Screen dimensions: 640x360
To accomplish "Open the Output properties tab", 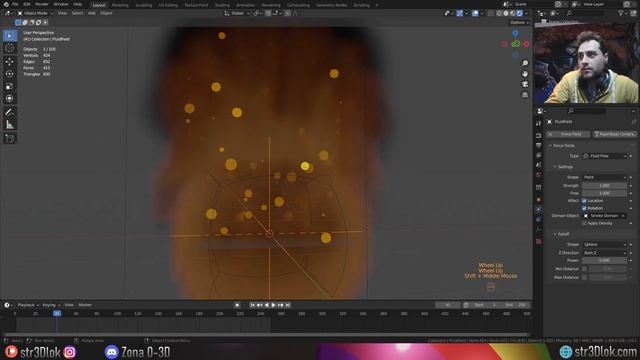I will pyautogui.click(x=539, y=145).
